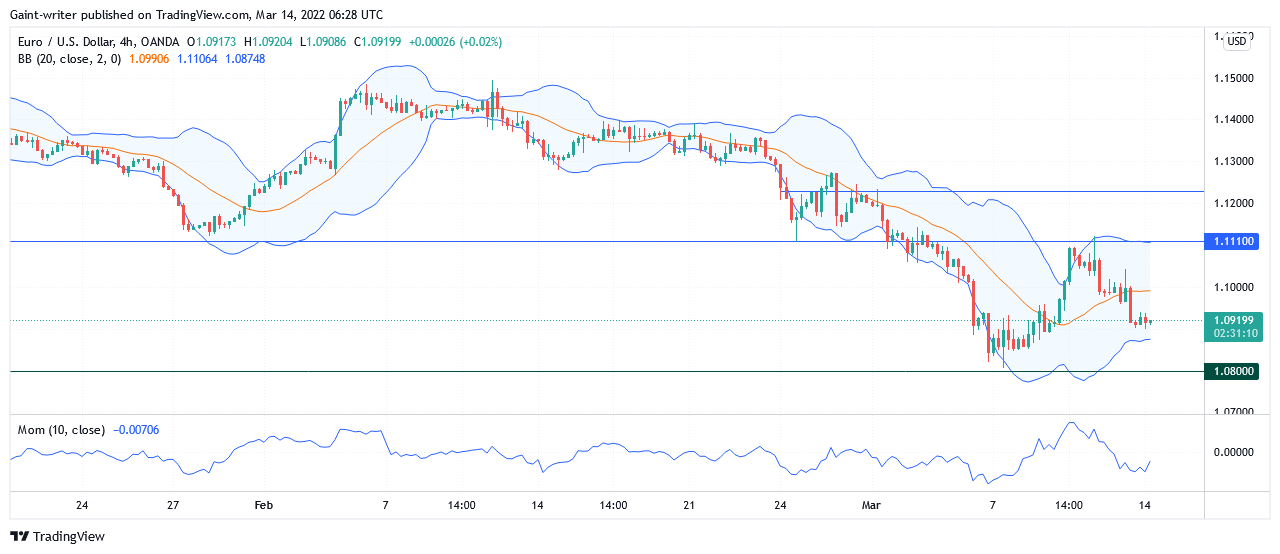The width and height of the screenshot is (1280, 554).
Task: Click the 1.13000 price axis label
Action: (1236, 162)
